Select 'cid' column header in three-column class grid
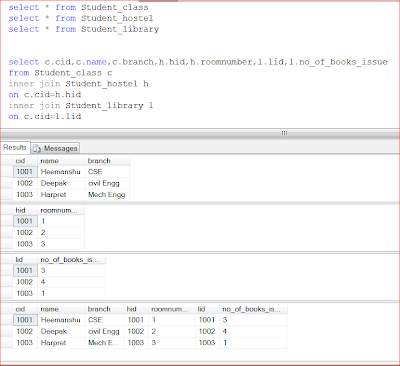The width and height of the screenshot is (400, 366). pyautogui.click(x=25, y=161)
